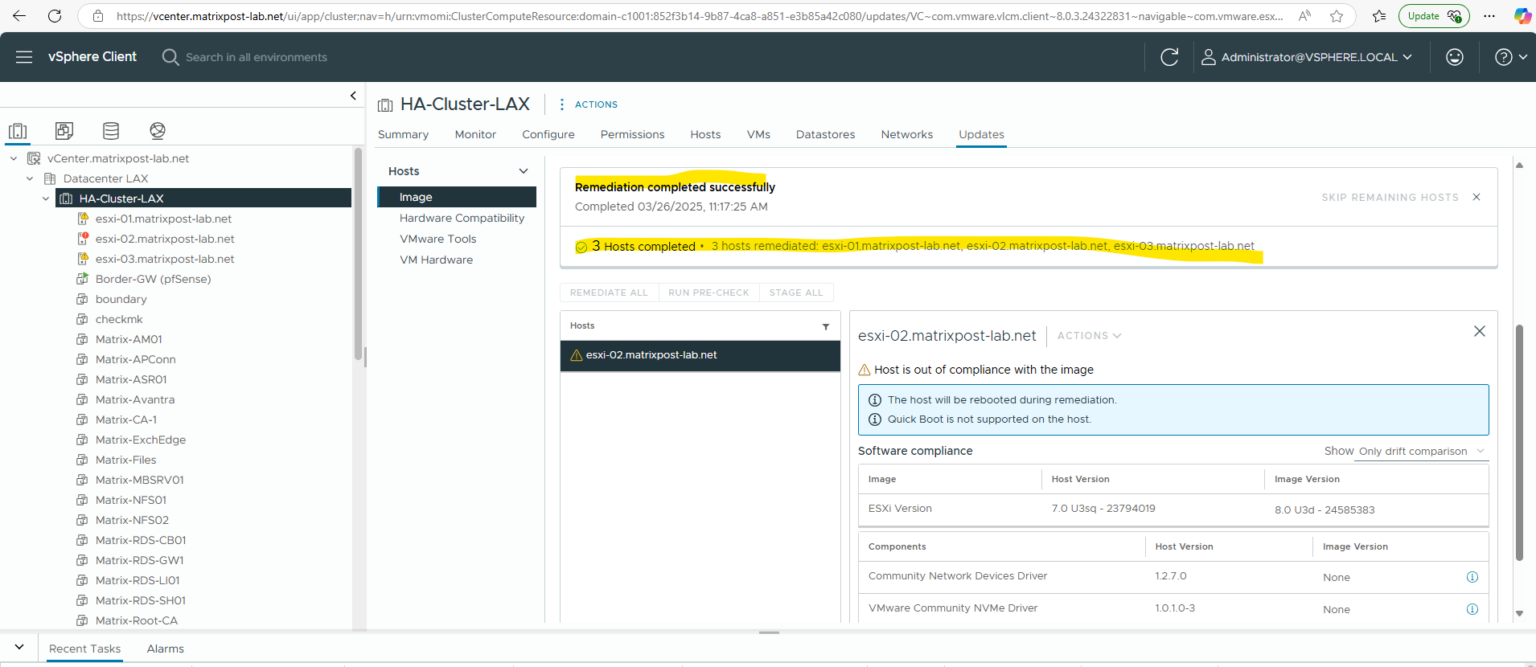Open the hamburger navigation menu
Screen dimensions: 1536x667
point(24,57)
